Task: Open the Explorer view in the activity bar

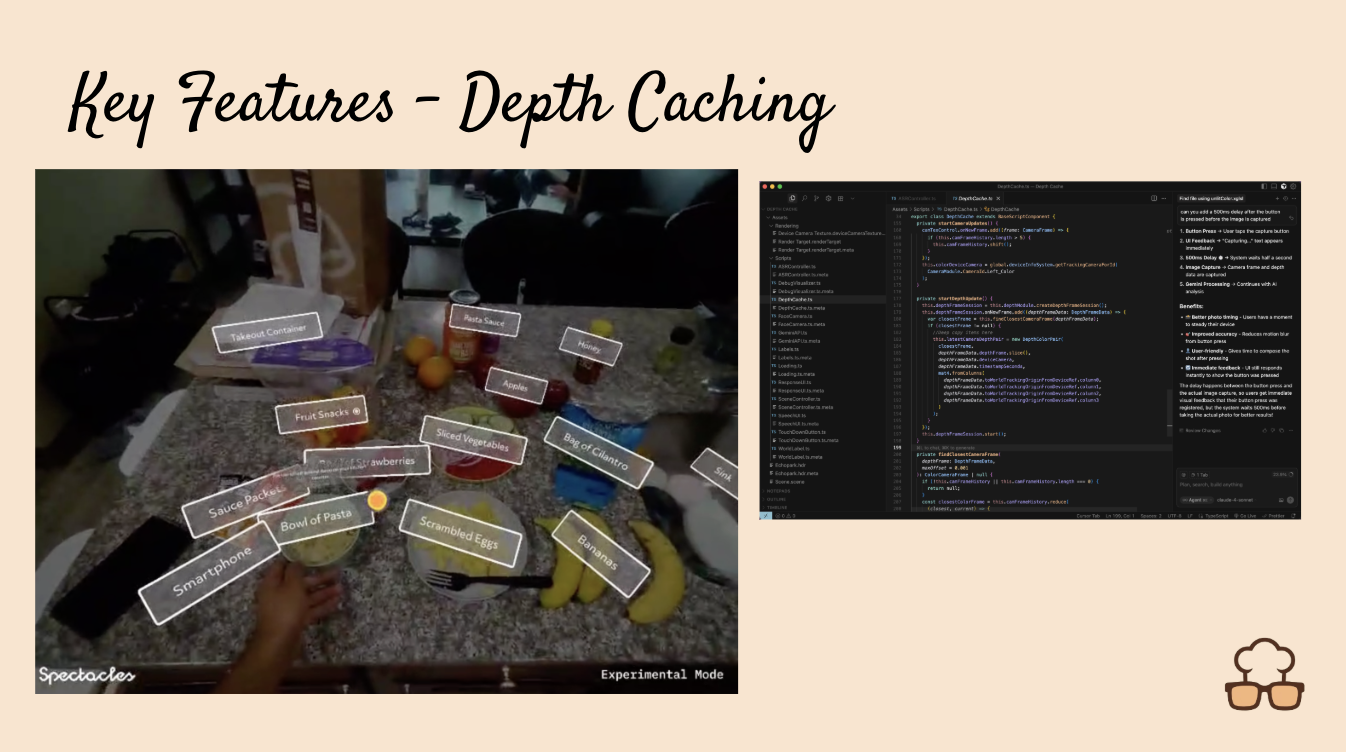Action: pyautogui.click(x=792, y=198)
